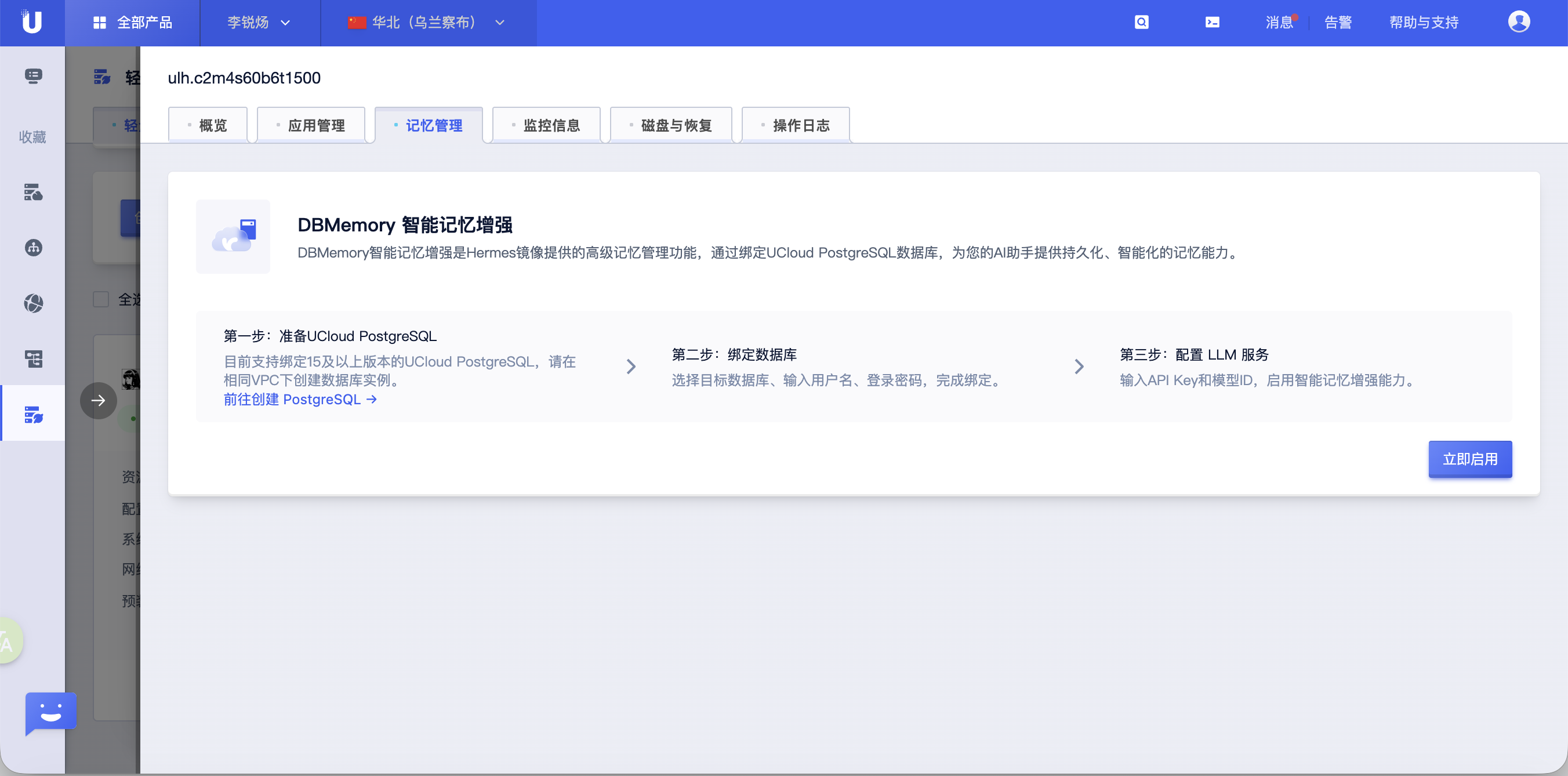The height and width of the screenshot is (776, 1568).
Task: Click the 第一步：准备UCloud PostgreSQL title
Action: 330,336
